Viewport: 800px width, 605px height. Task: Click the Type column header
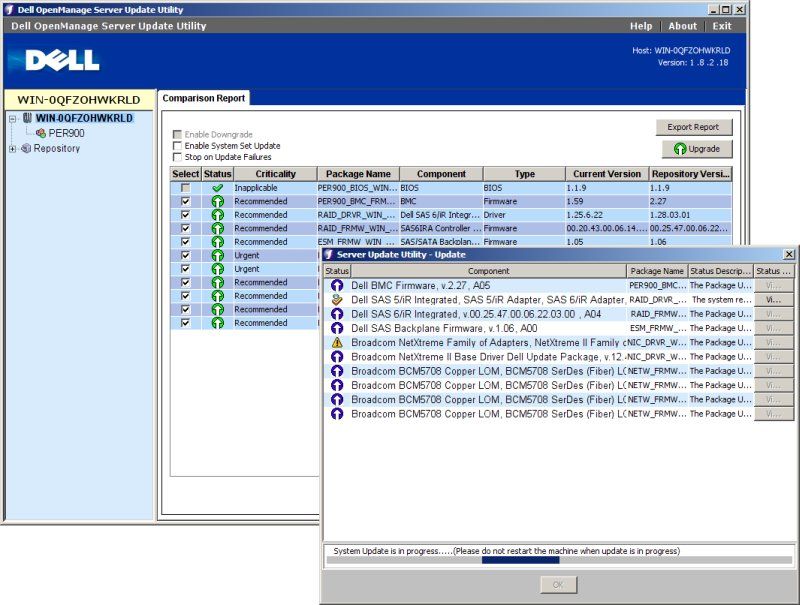coord(524,174)
